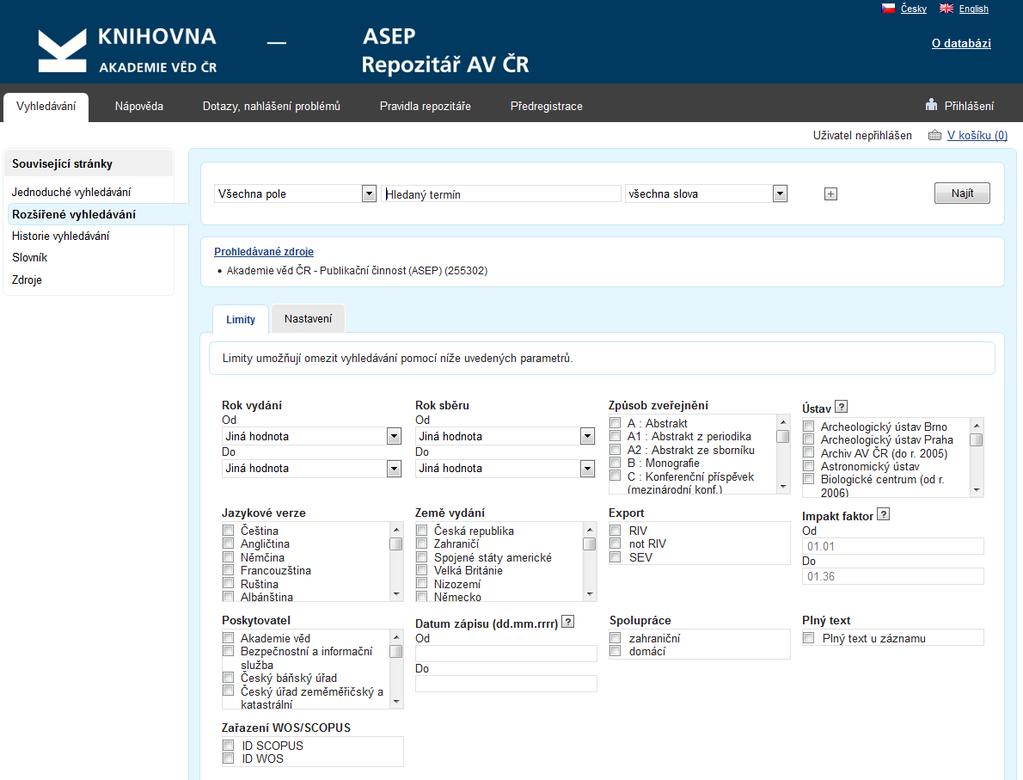Tick the RIV export checkbox
The height and width of the screenshot is (780, 1023).
pyautogui.click(x=615, y=530)
